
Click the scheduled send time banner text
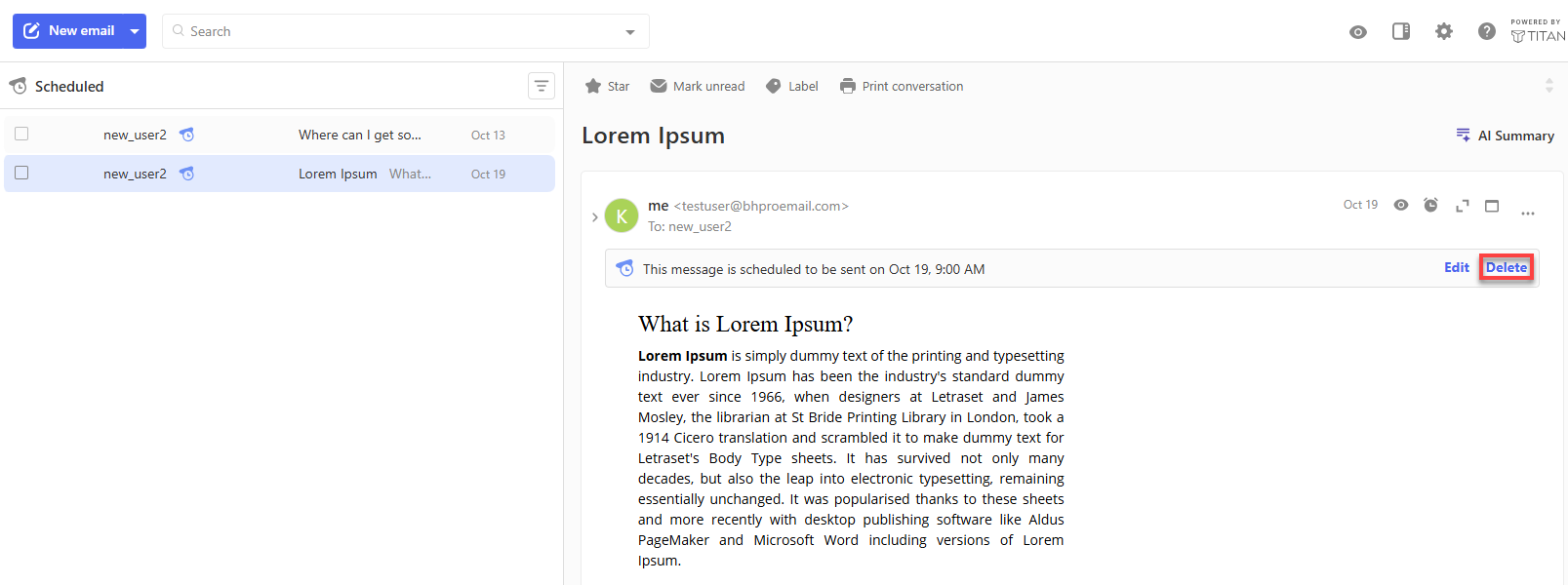pyautogui.click(x=814, y=269)
